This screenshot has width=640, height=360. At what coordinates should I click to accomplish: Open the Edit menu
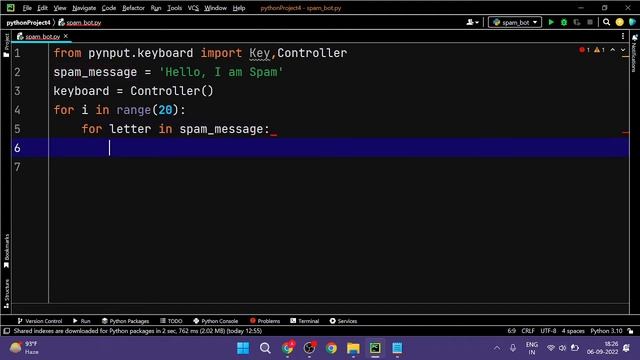tap(42, 8)
